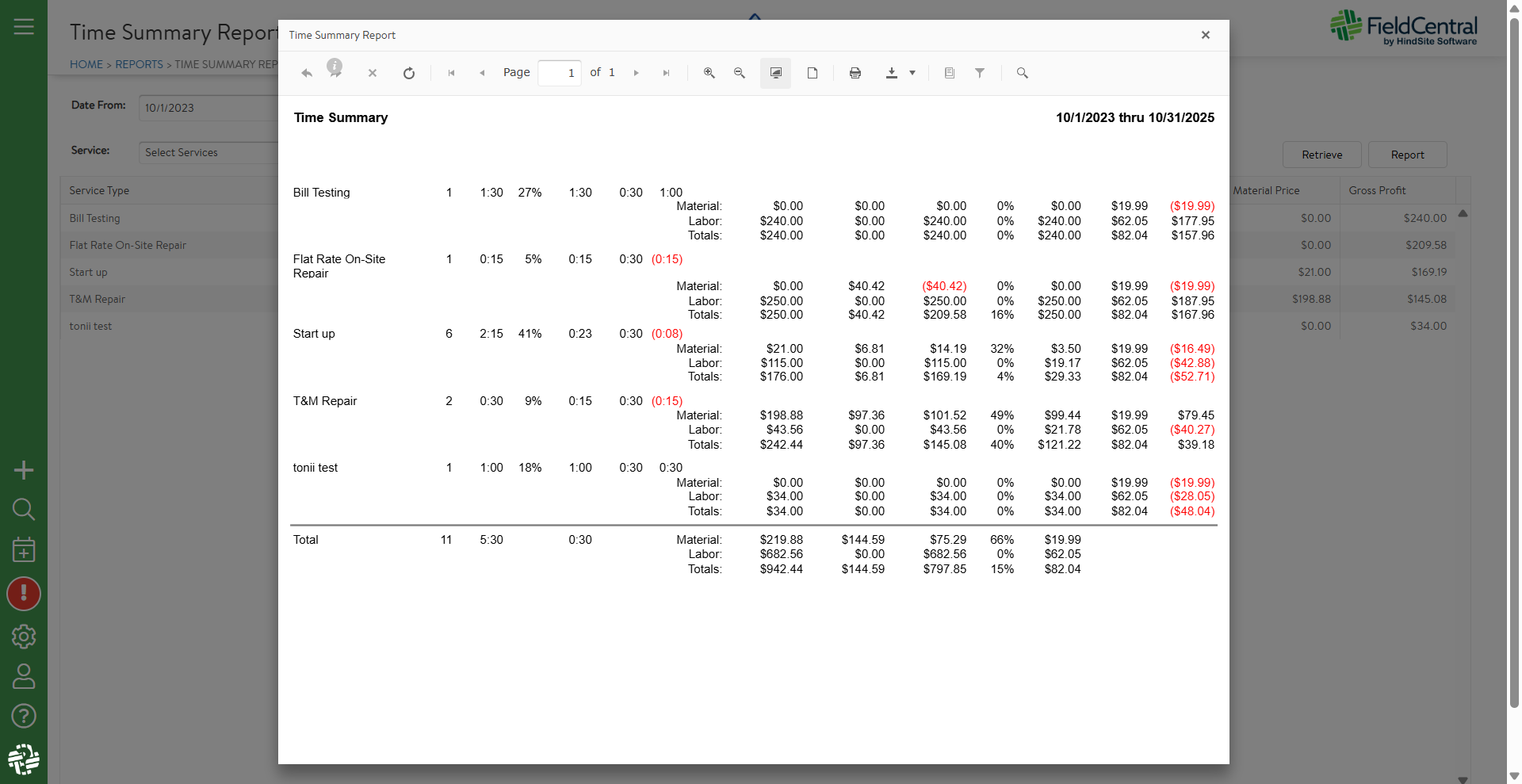
Task: Click the page number input field
Action: click(x=560, y=73)
